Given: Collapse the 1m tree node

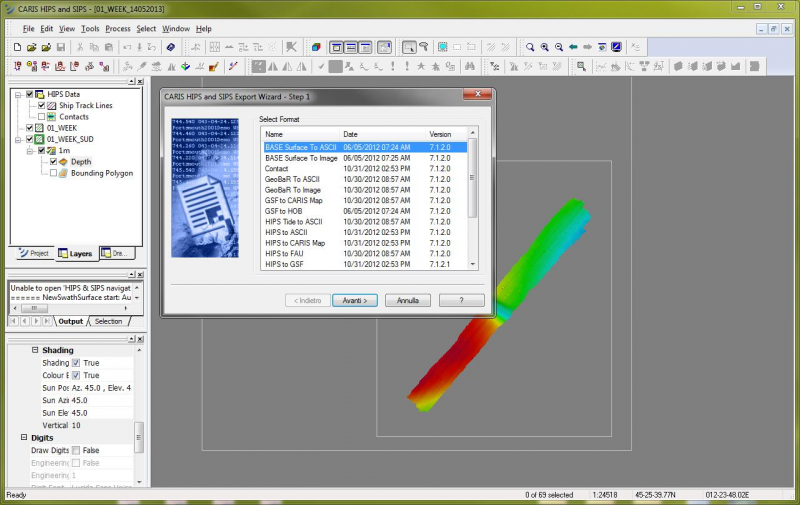Looking at the screenshot, I should [x=30, y=150].
